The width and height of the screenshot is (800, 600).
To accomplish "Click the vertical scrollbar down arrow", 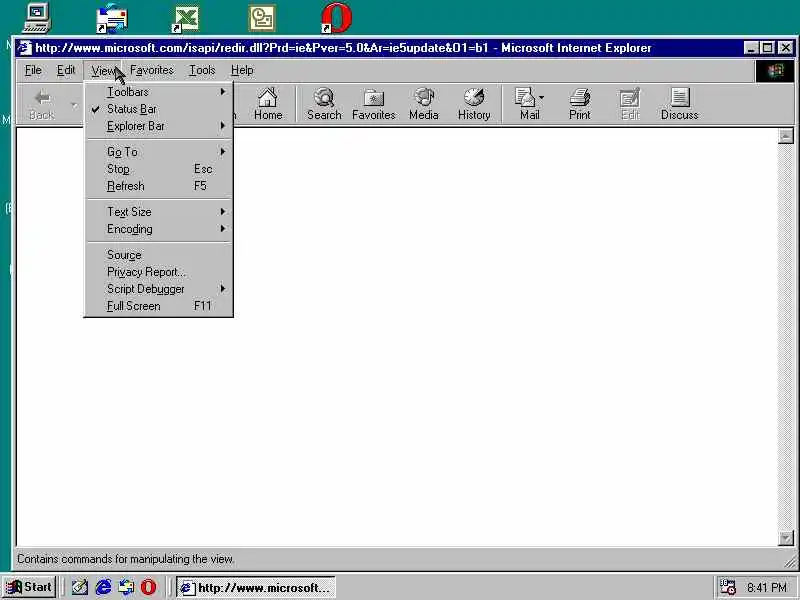I will 786,538.
